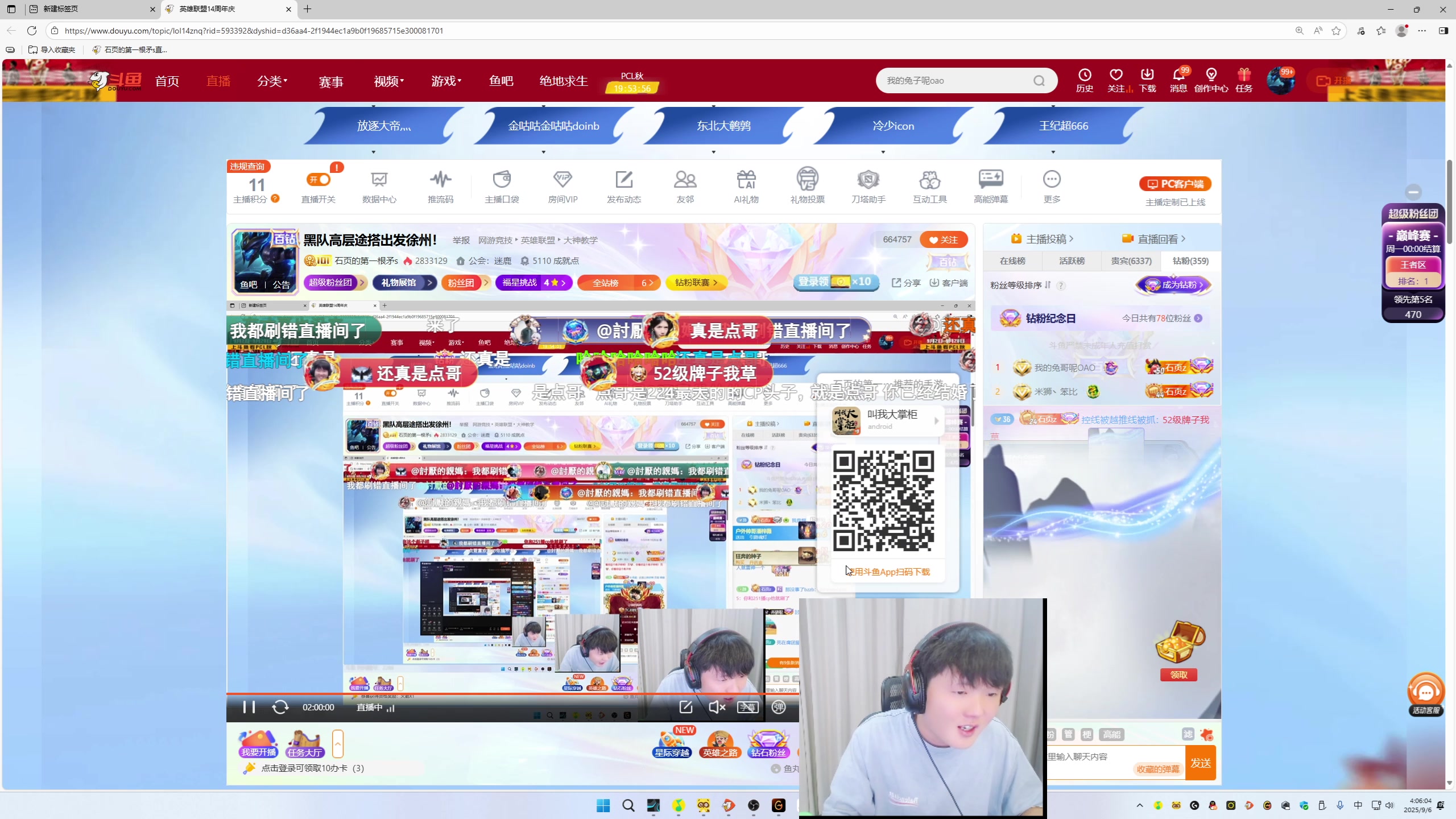Open 主播口袋 streamer pocket icon
Viewport: 1456px width, 819px height.
502,186
